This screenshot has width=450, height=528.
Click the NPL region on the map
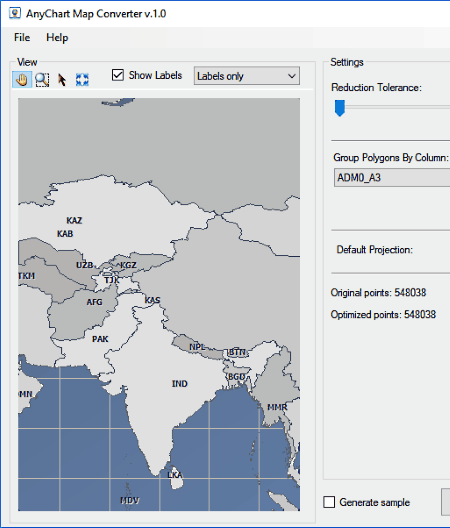197,347
